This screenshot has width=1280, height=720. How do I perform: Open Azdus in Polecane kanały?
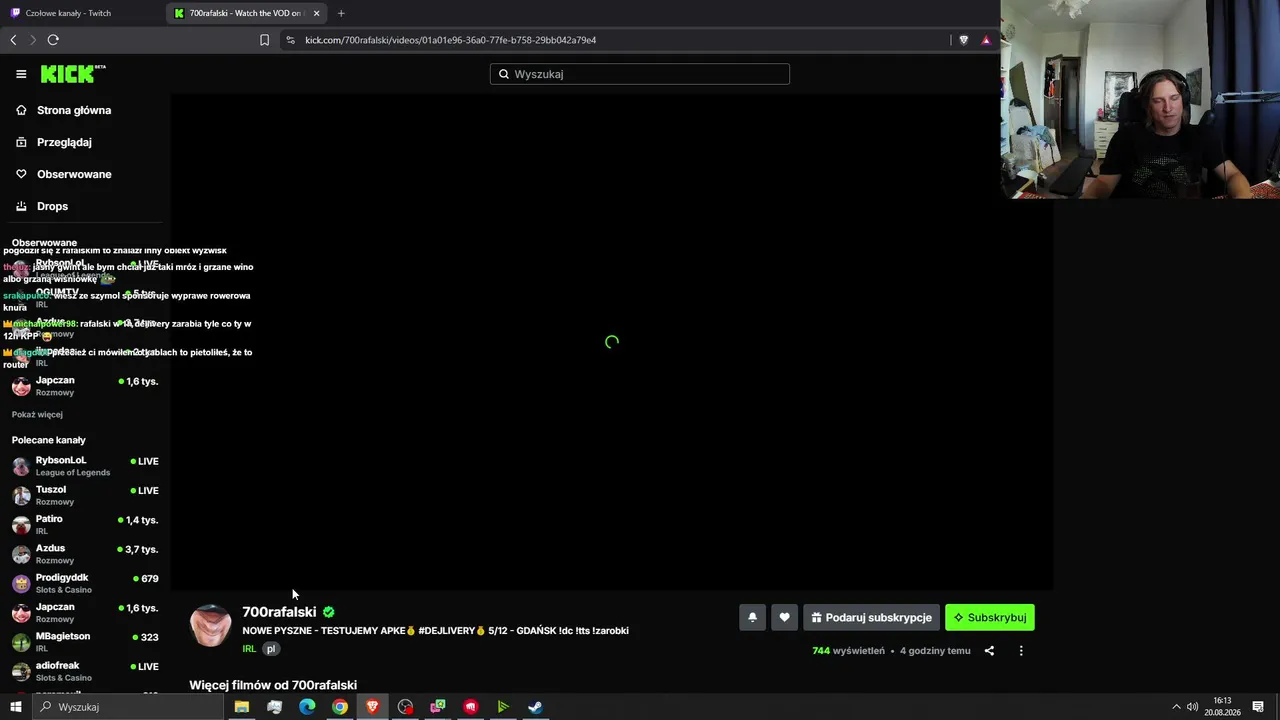point(85,554)
